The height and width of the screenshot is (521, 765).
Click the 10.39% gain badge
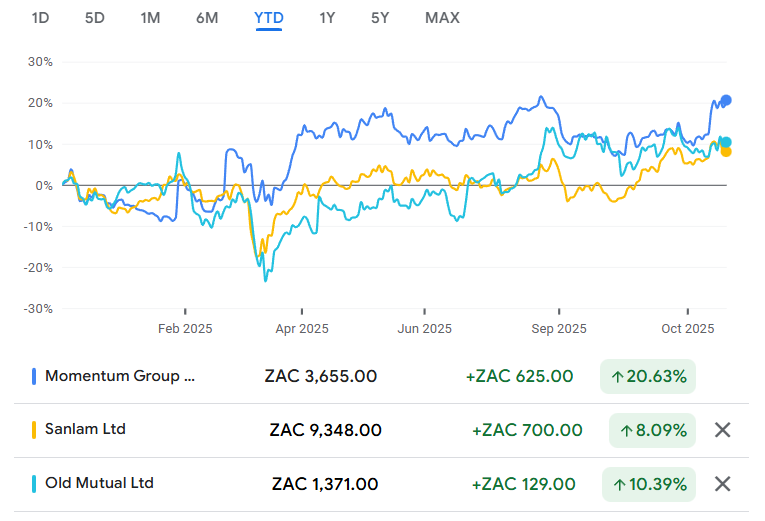click(x=649, y=485)
